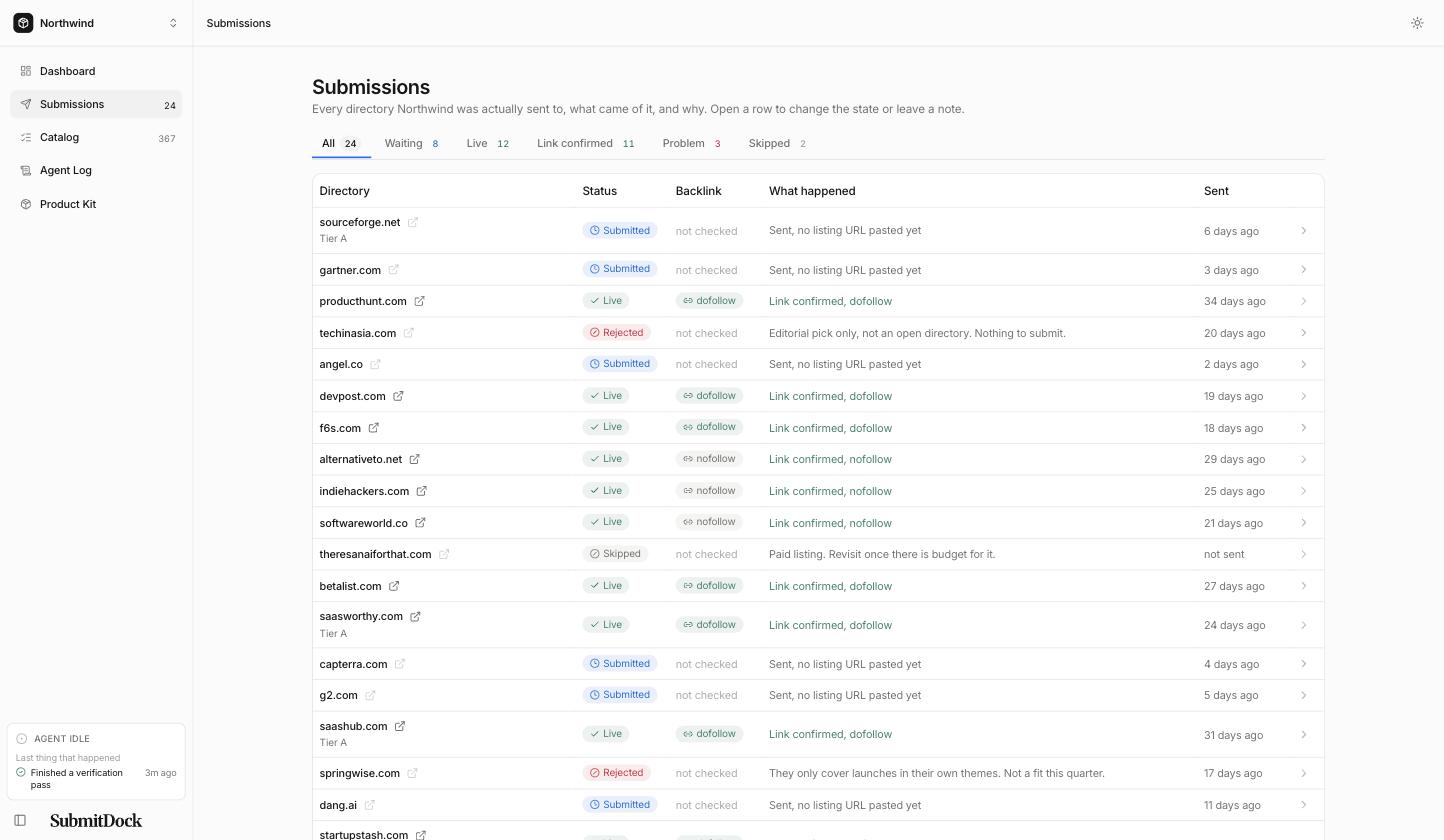The width and height of the screenshot is (1444, 840).
Task: Click the Dashboard grid icon
Action: point(26,71)
